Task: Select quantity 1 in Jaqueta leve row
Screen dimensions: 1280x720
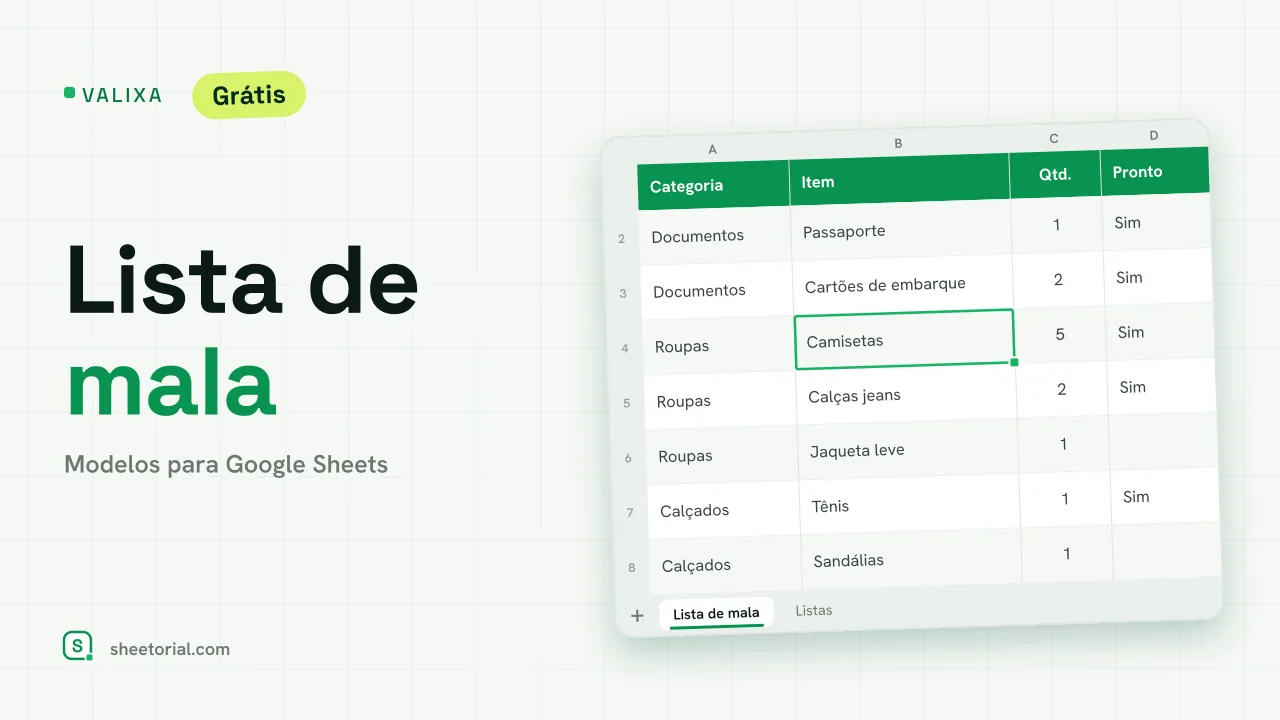Action: [x=1064, y=444]
